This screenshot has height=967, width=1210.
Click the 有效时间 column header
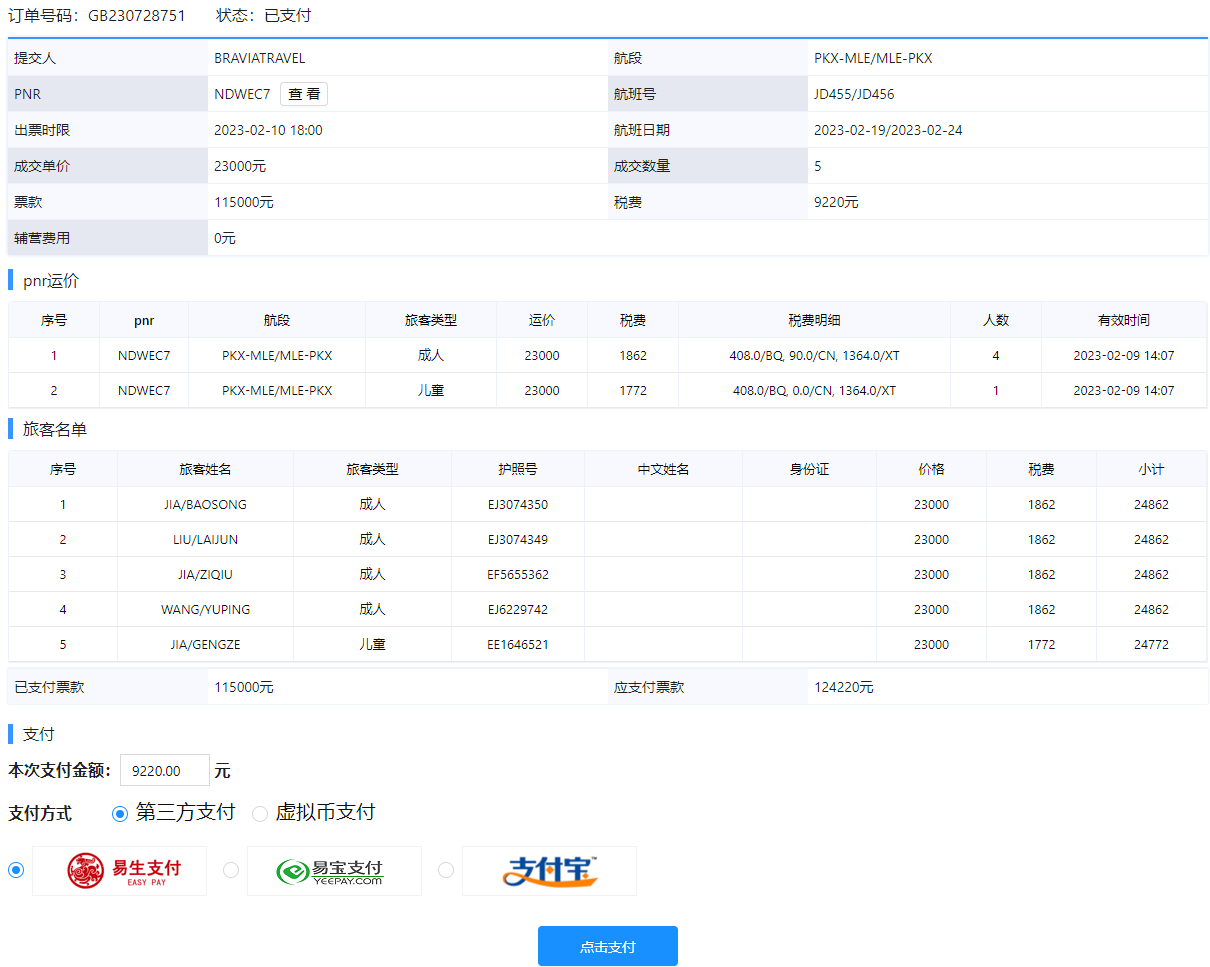pyautogui.click(x=1123, y=321)
